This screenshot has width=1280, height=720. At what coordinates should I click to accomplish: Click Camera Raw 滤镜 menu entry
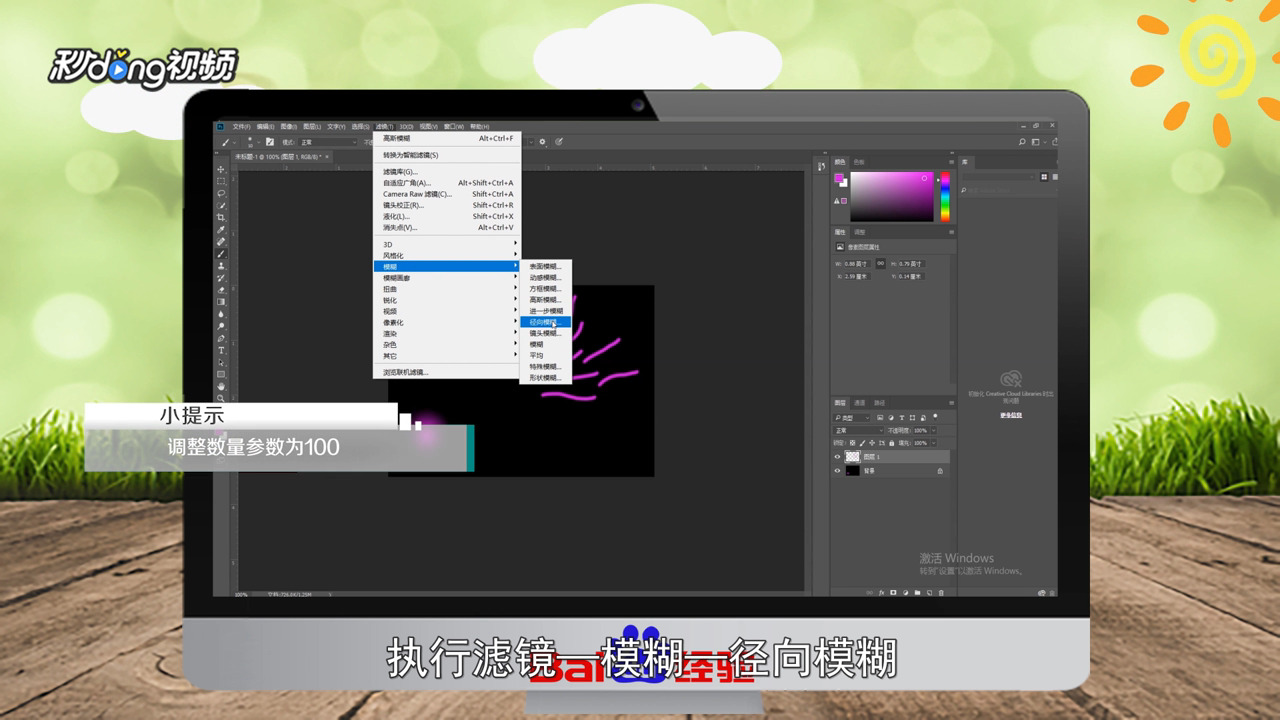(x=447, y=194)
